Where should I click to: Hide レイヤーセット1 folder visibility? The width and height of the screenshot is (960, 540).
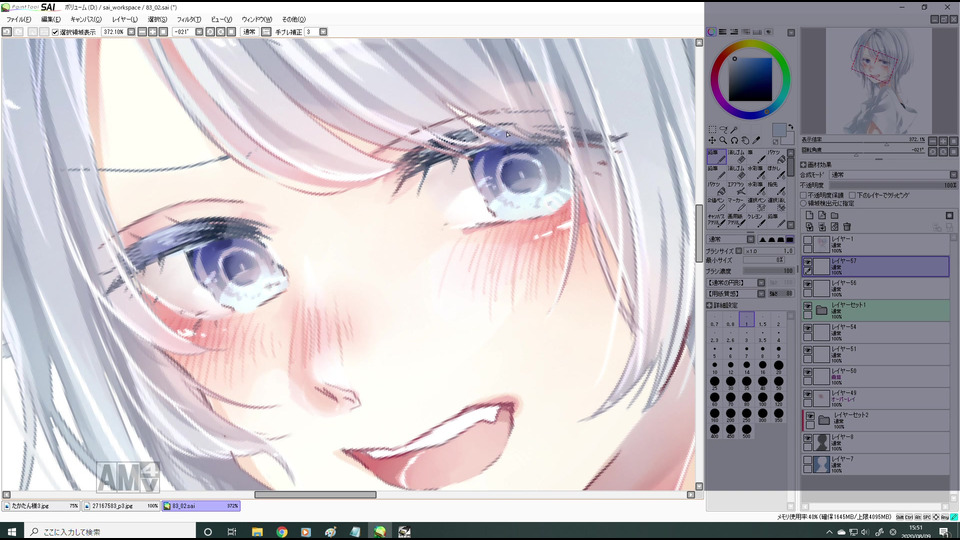click(x=808, y=307)
